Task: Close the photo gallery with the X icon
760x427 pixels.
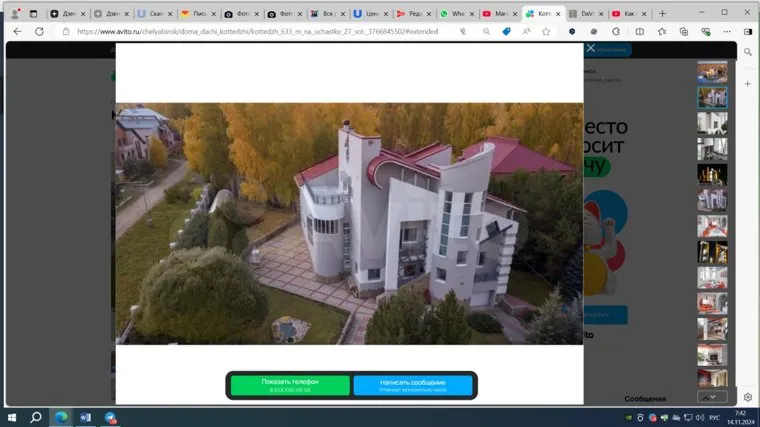Action: pyautogui.click(x=591, y=48)
